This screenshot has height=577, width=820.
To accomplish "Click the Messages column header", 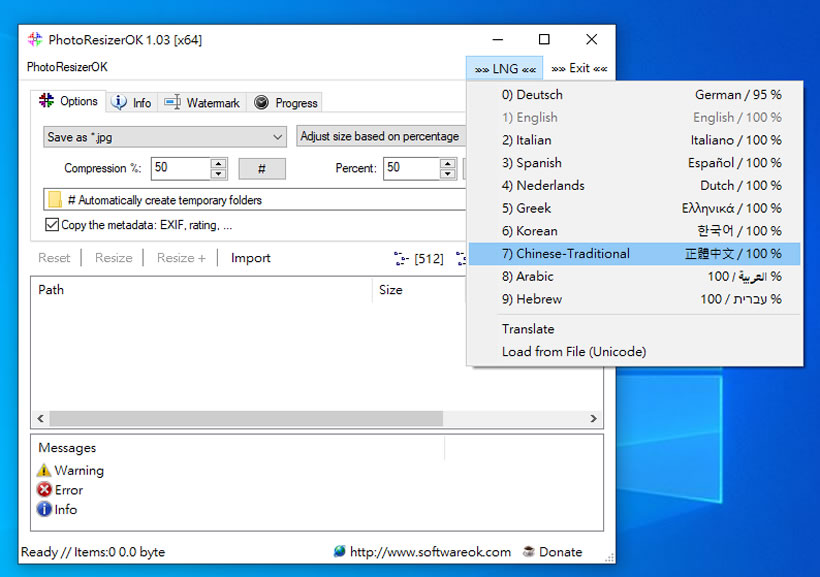I will [x=238, y=448].
